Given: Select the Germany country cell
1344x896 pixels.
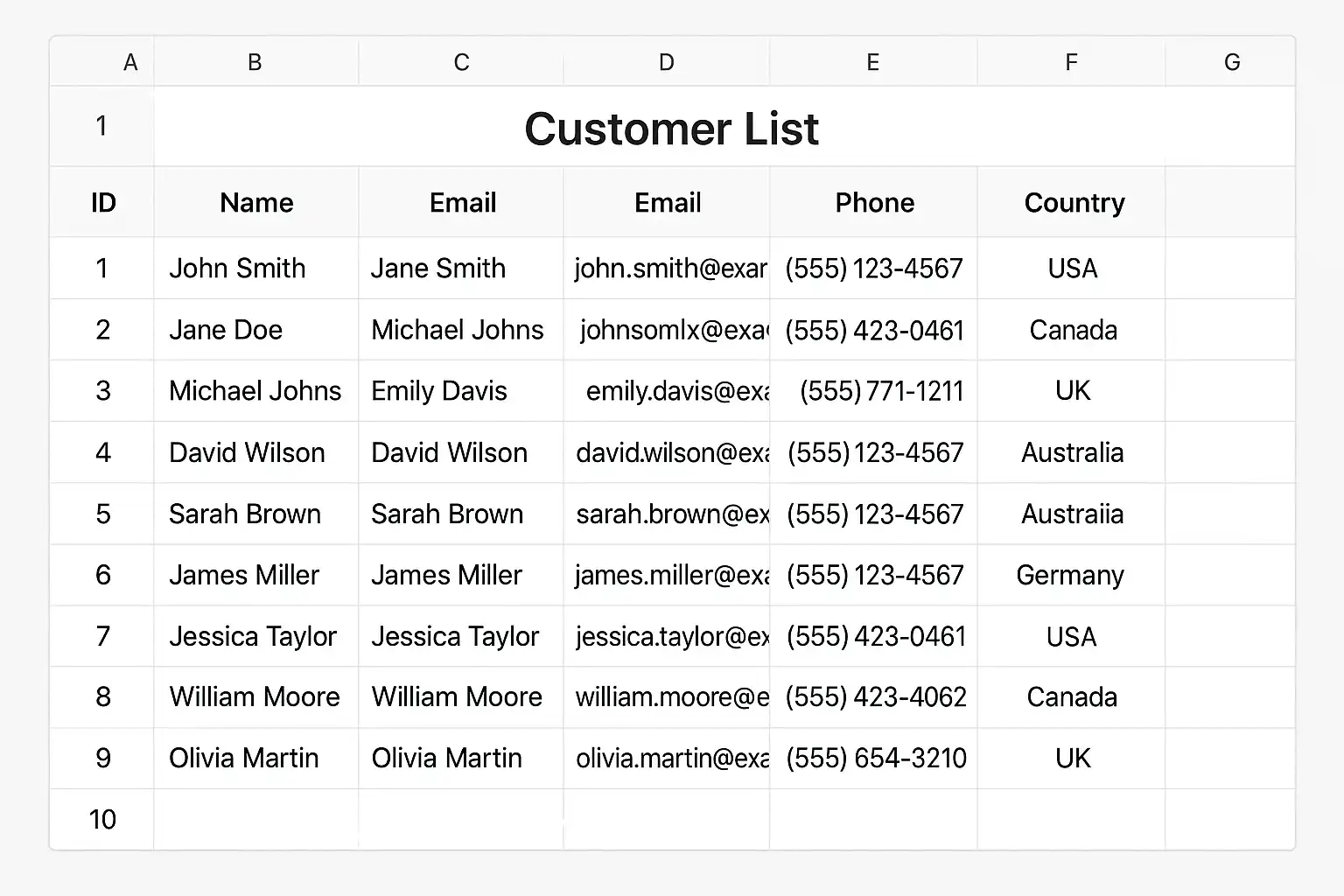Looking at the screenshot, I should coord(1070,575).
